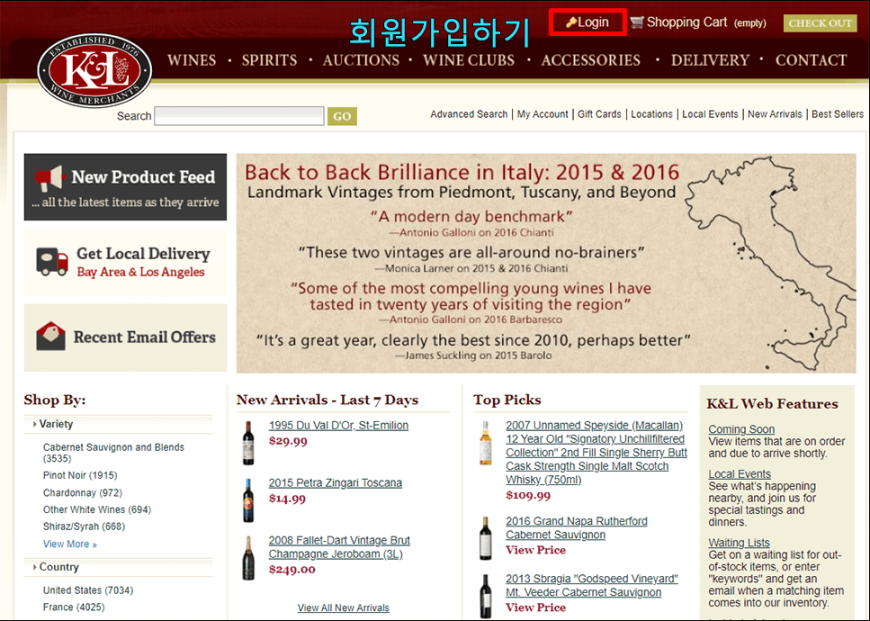Image resolution: width=870 pixels, height=621 pixels.
Task: Open the AUCTIONS menu
Action: 361,60
